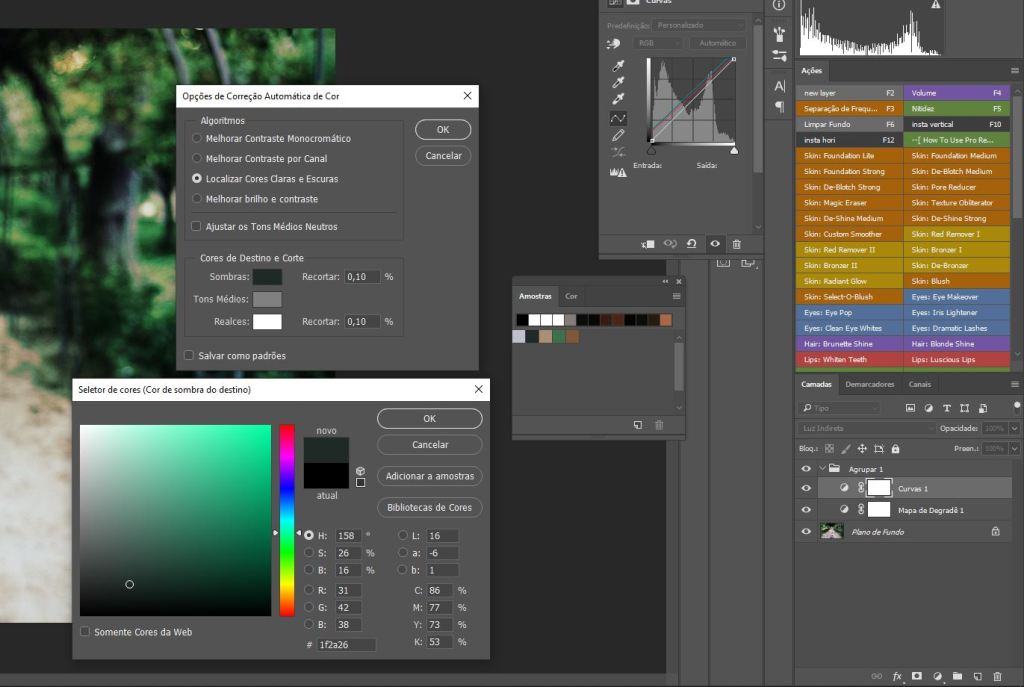Check Somente Cores da Web option
This screenshot has width=1024, height=687.
[x=85, y=632]
